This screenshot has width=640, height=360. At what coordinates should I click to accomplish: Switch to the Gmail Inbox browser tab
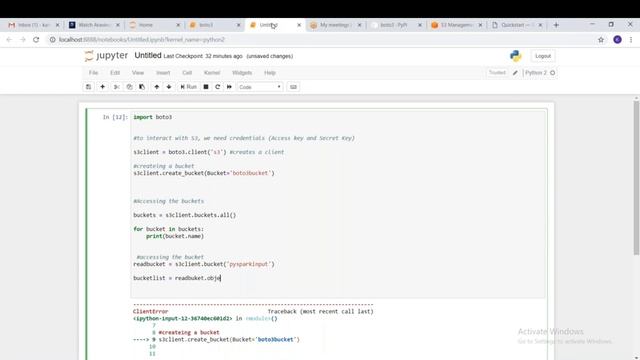[x=33, y=25]
